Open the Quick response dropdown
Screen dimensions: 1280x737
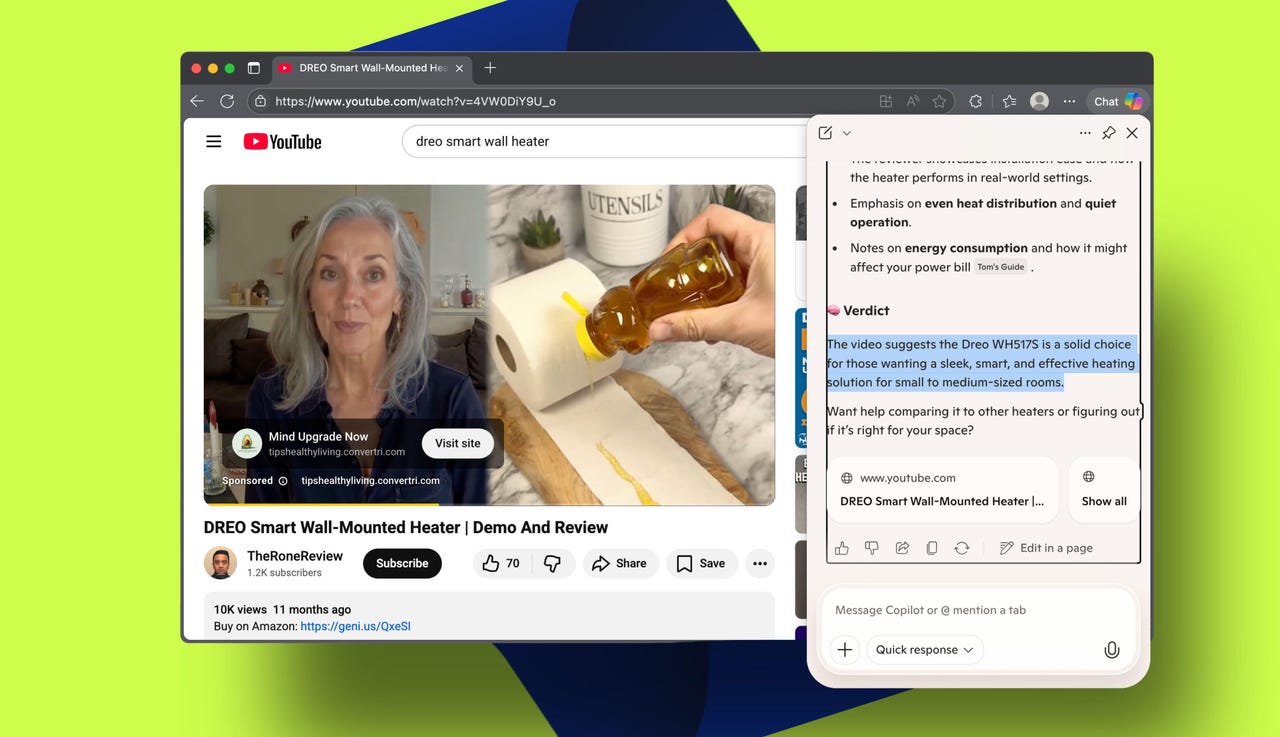924,650
